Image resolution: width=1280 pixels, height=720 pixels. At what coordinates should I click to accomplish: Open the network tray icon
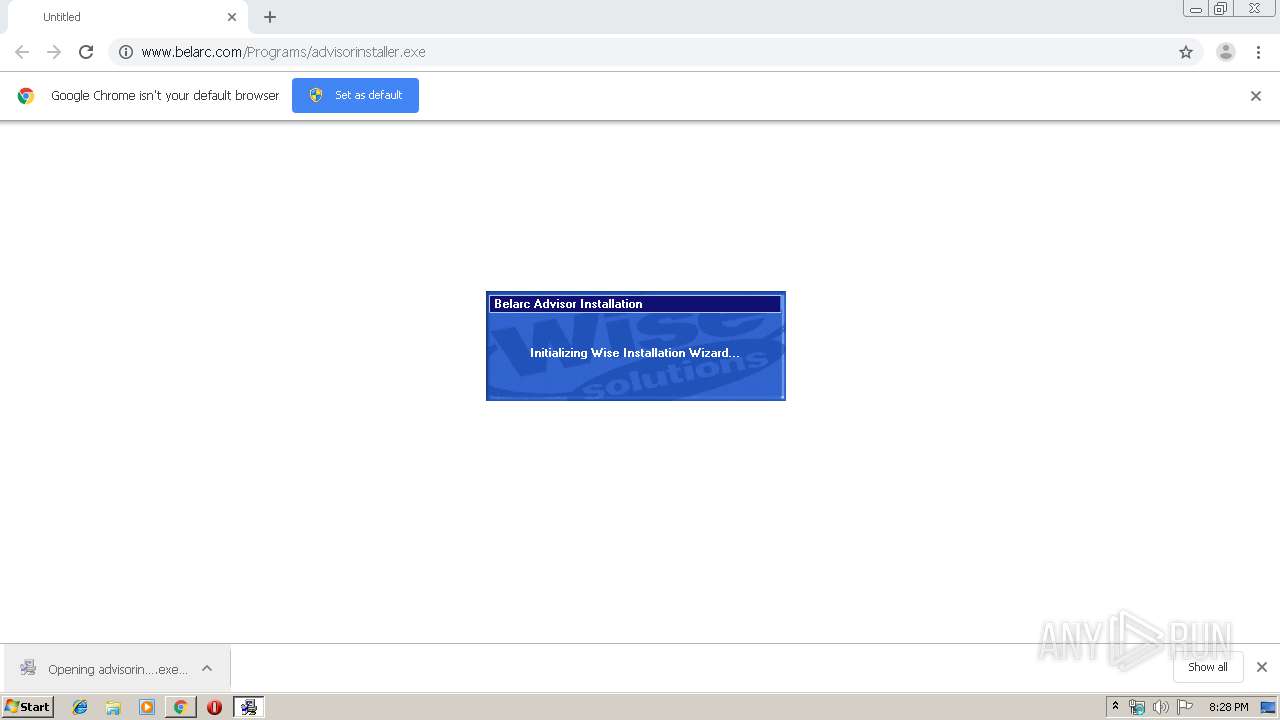[1137, 707]
